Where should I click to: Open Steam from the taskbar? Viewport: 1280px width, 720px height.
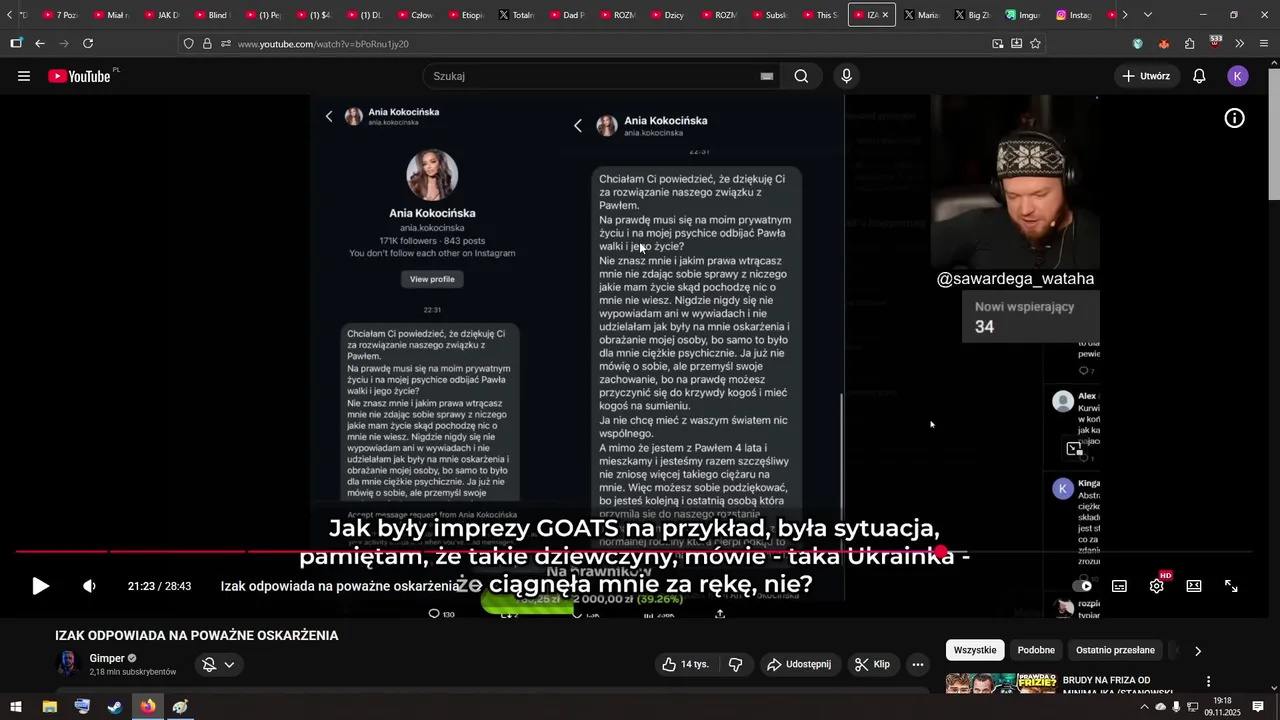click(x=115, y=707)
